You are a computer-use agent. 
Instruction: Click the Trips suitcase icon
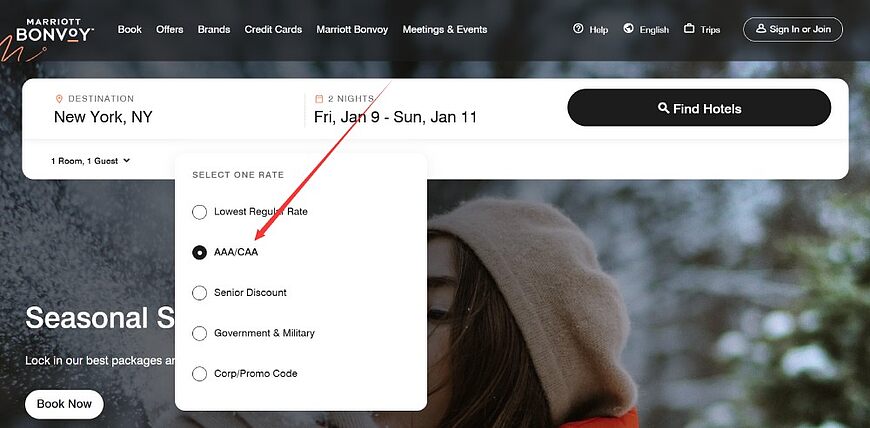tap(689, 28)
